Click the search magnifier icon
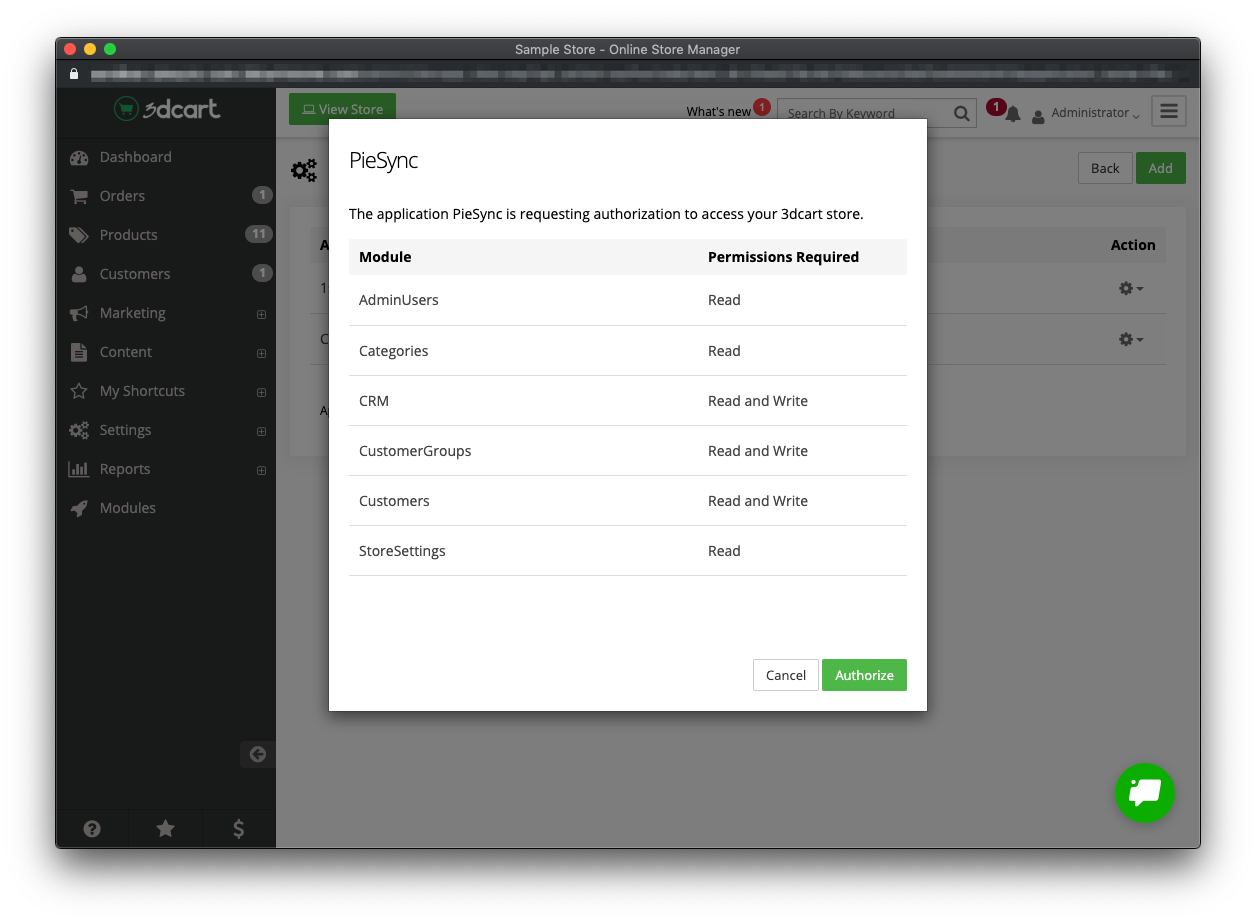Image resolution: width=1256 pixels, height=922 pixels. [x=961, y=113]
